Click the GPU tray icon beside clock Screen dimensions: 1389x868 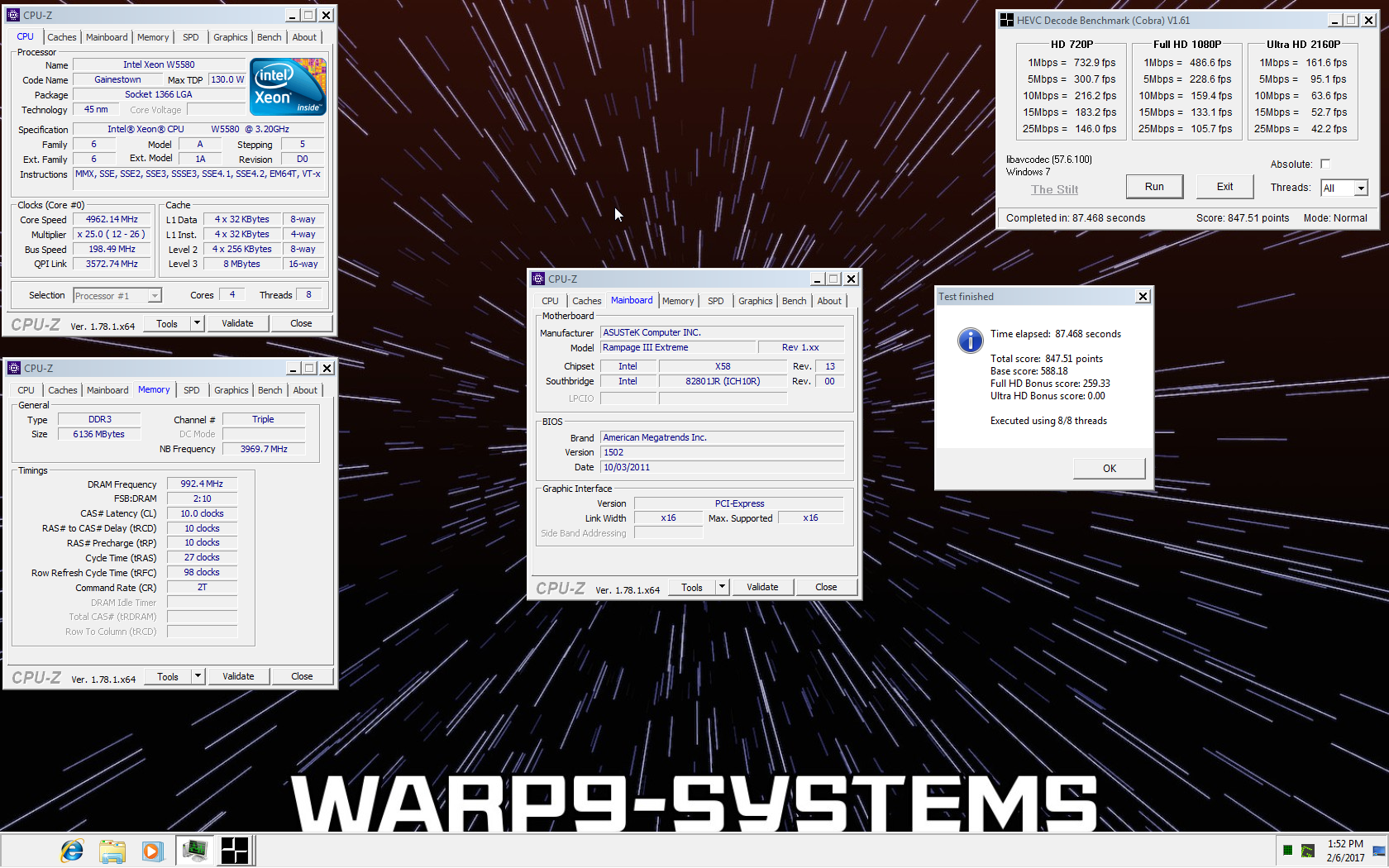click(x=1308, y=850)
